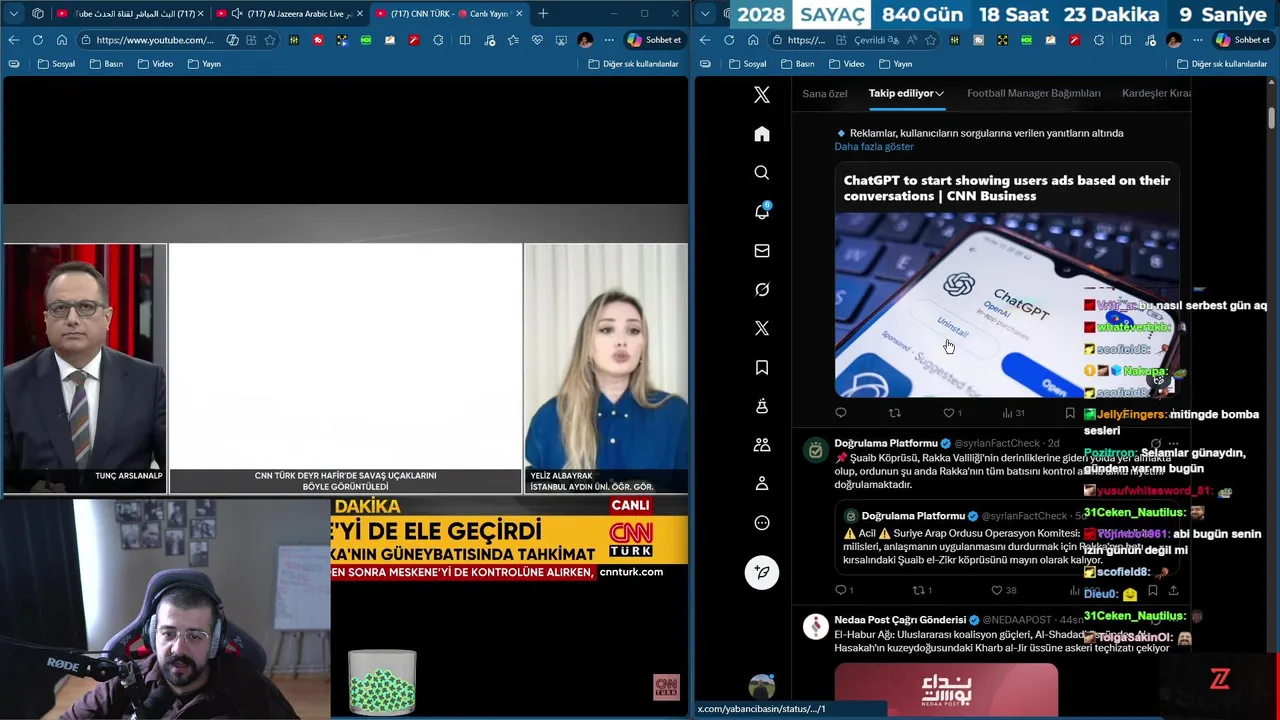Open Doğrulama Platformu avatar
1280x720 pixels.
[x=816, y=451]
